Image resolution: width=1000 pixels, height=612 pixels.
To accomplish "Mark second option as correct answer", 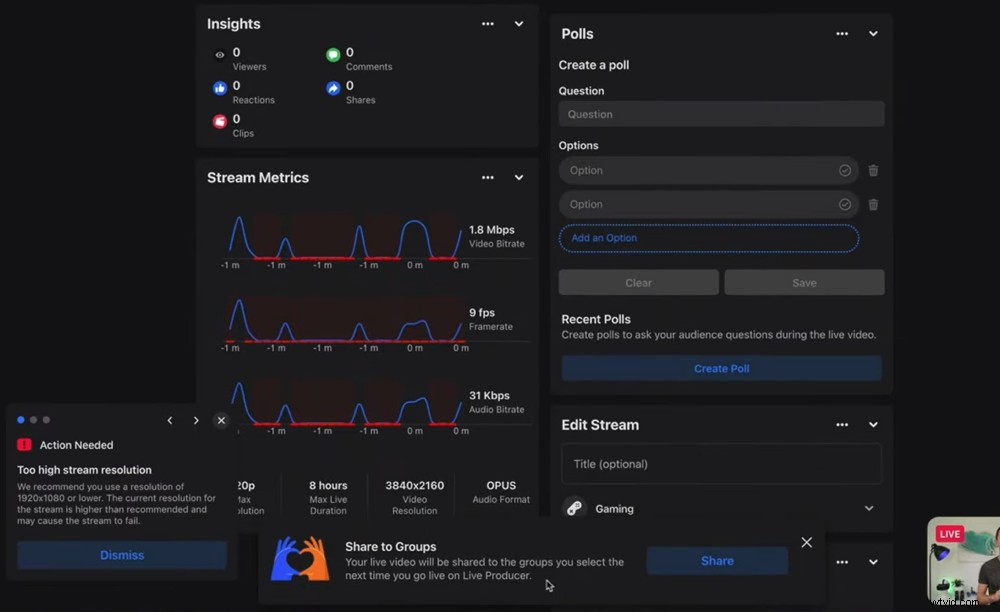I will [x=845, y=205].
